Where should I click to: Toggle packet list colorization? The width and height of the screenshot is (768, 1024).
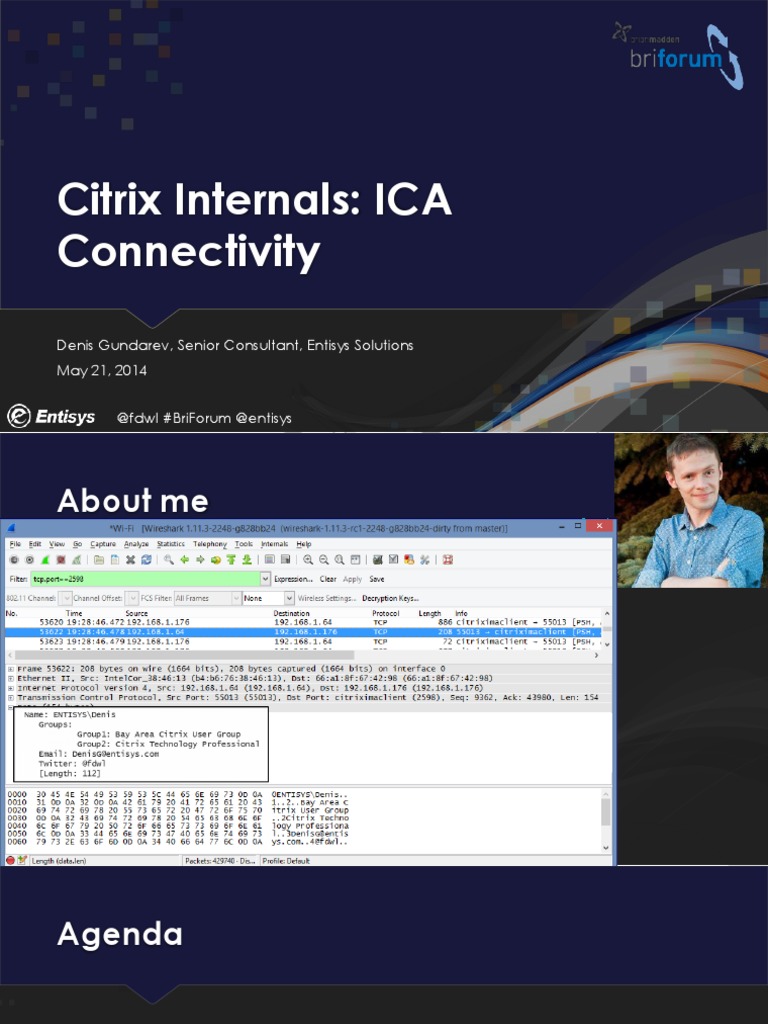click(270, 560)
